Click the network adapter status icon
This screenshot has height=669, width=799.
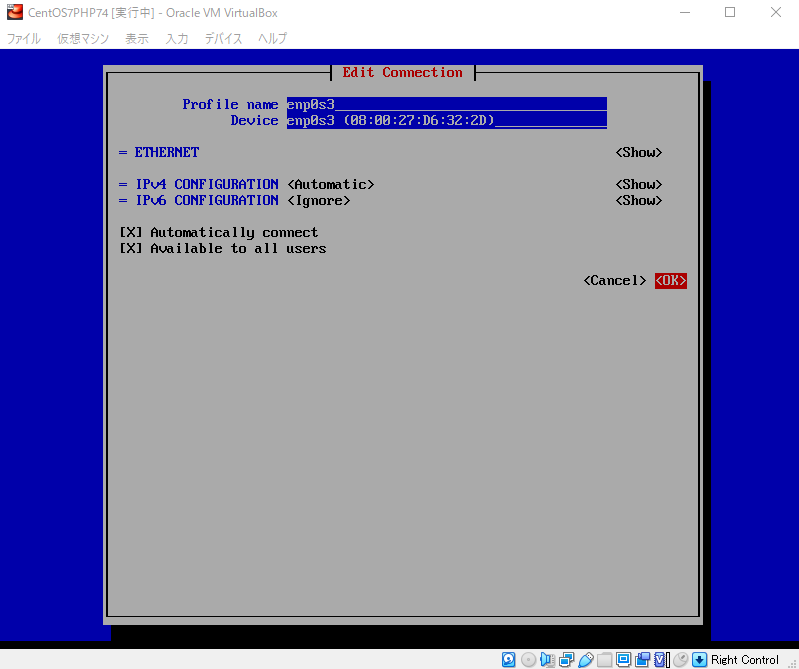[x=566, y=660]
